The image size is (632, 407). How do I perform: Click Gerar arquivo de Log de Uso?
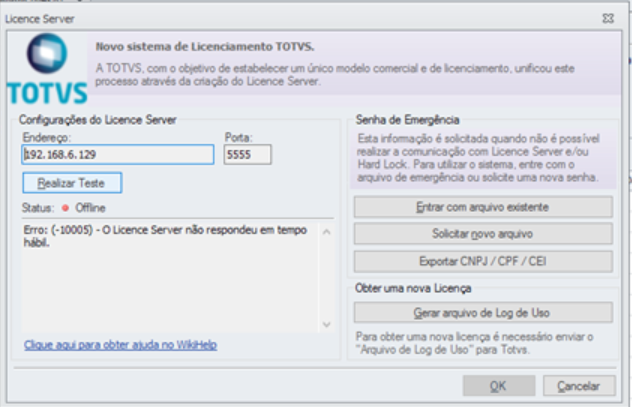tap(483, 313)
